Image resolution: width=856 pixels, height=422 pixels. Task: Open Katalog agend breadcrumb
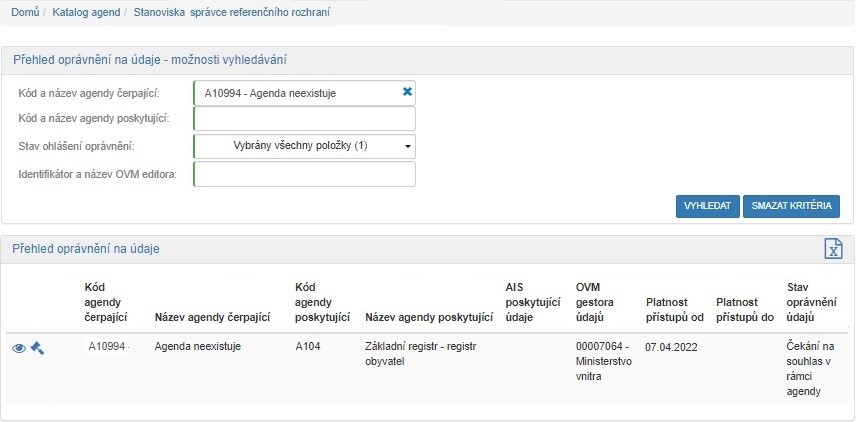pyautogui.click(x=89, y=12)
